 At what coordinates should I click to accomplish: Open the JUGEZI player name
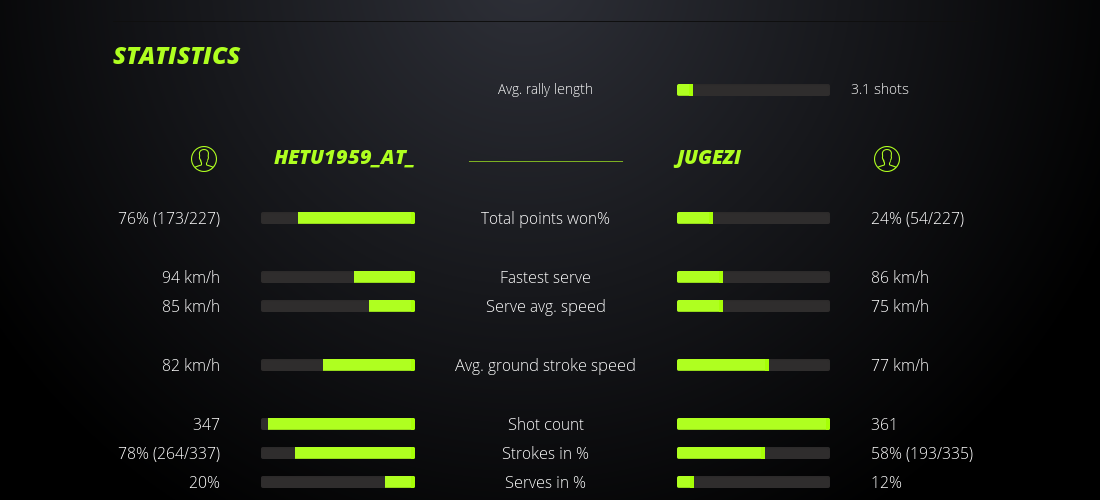pyautogui.click(x=709, y=158)
